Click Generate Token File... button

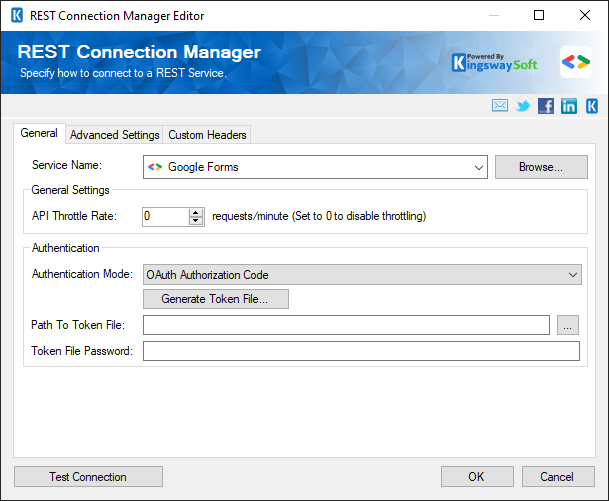click(216, 299)
